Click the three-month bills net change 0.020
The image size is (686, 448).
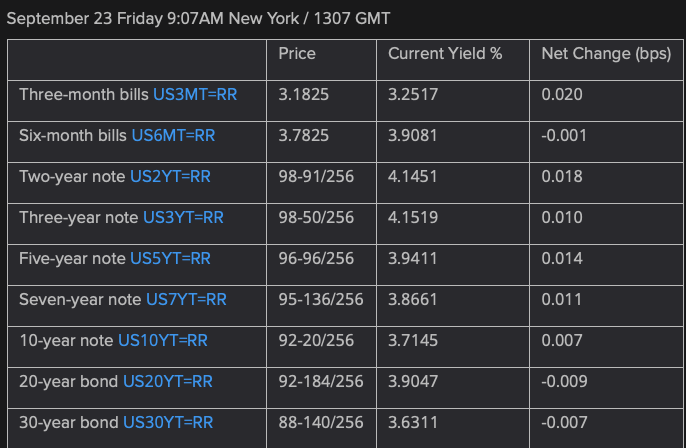(x=561, y=93)
